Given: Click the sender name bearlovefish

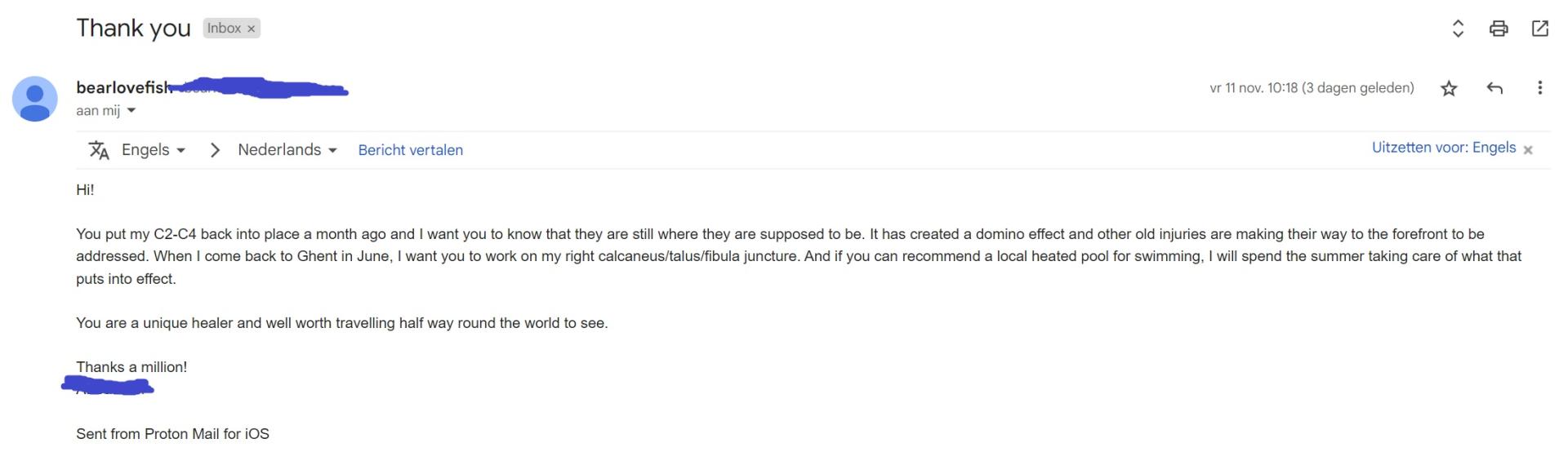Looking at the screenshot, I should pos(122,87).
